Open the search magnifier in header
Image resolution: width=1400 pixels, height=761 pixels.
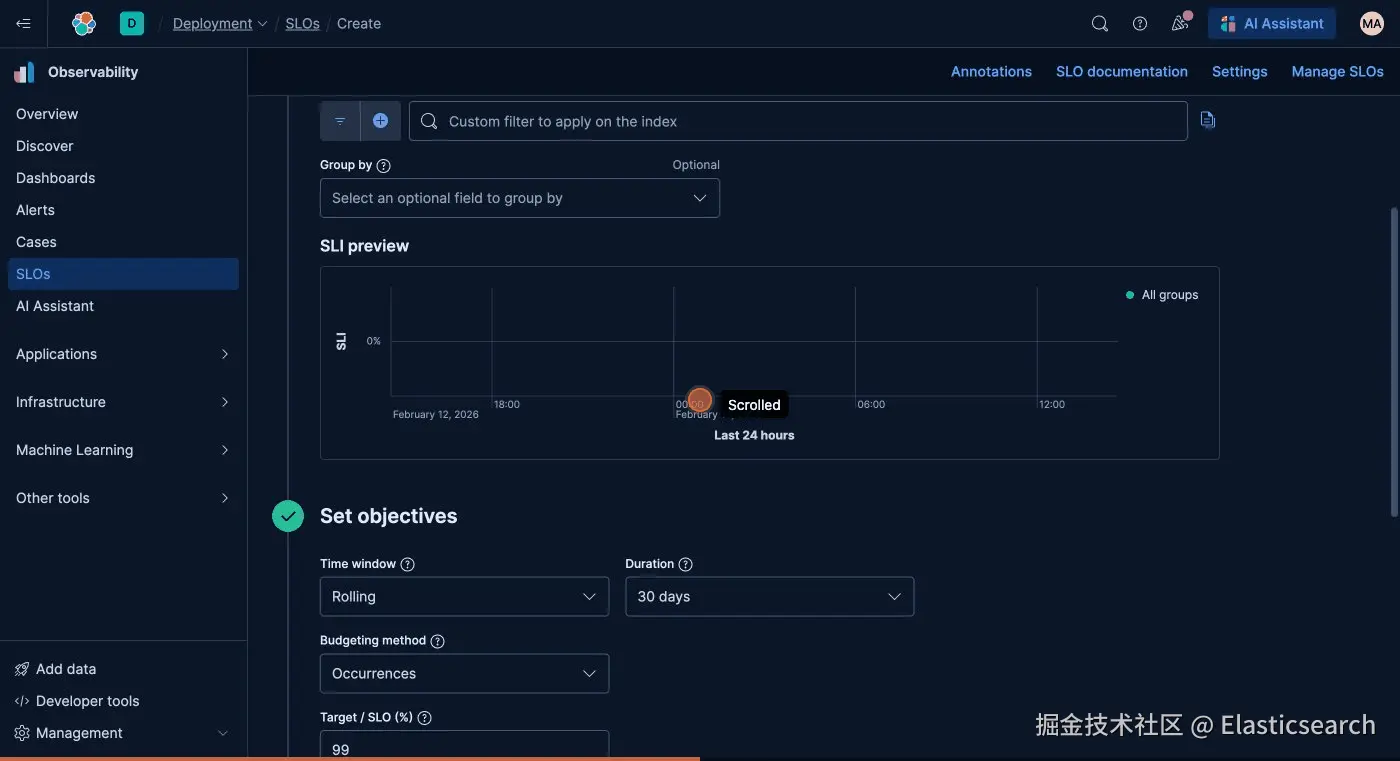(x=1100, y=24)
